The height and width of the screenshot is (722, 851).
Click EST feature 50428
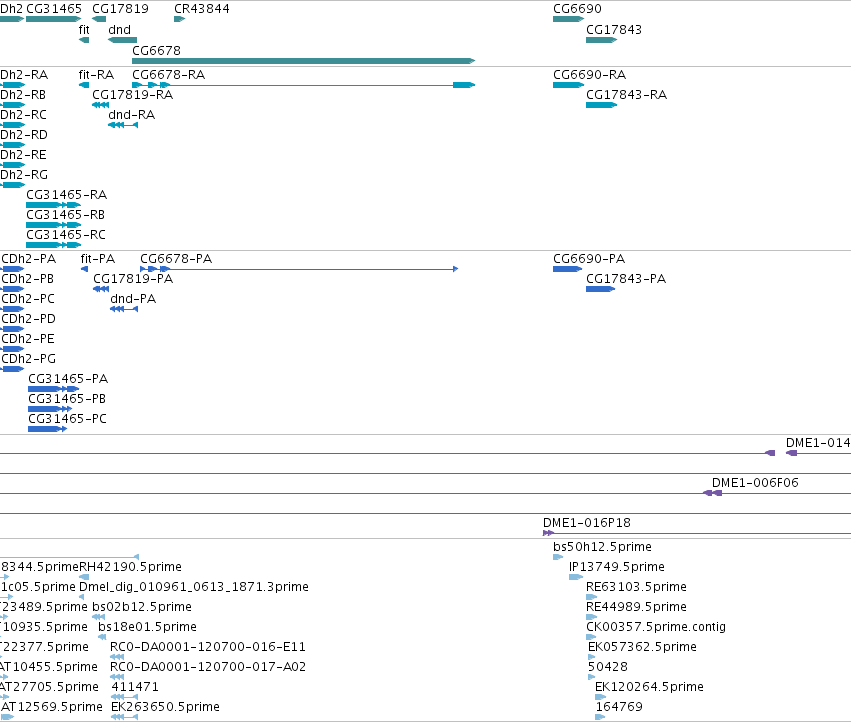click(592, 677)
